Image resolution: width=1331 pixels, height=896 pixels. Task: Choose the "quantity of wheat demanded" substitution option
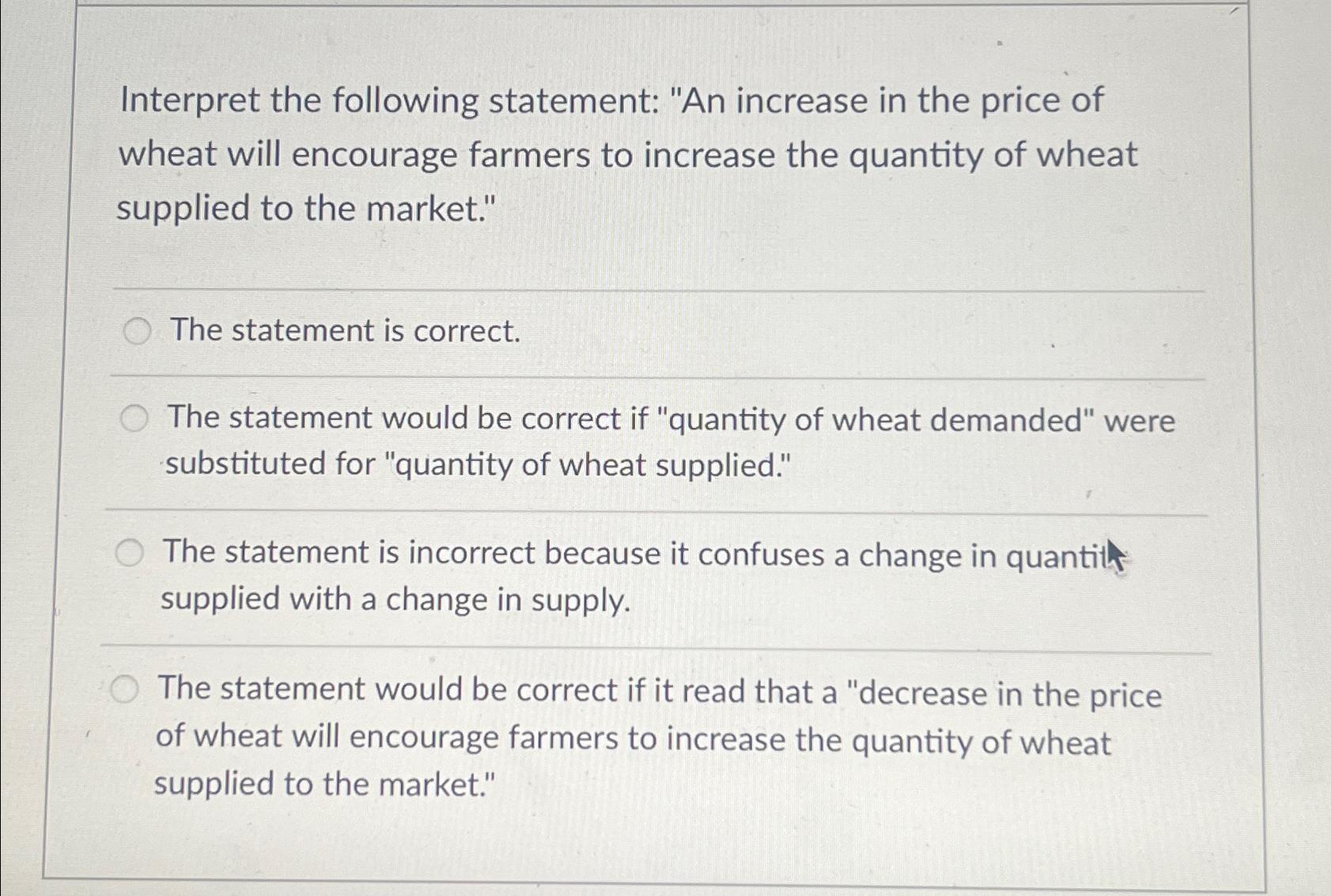tap(135, 418)
